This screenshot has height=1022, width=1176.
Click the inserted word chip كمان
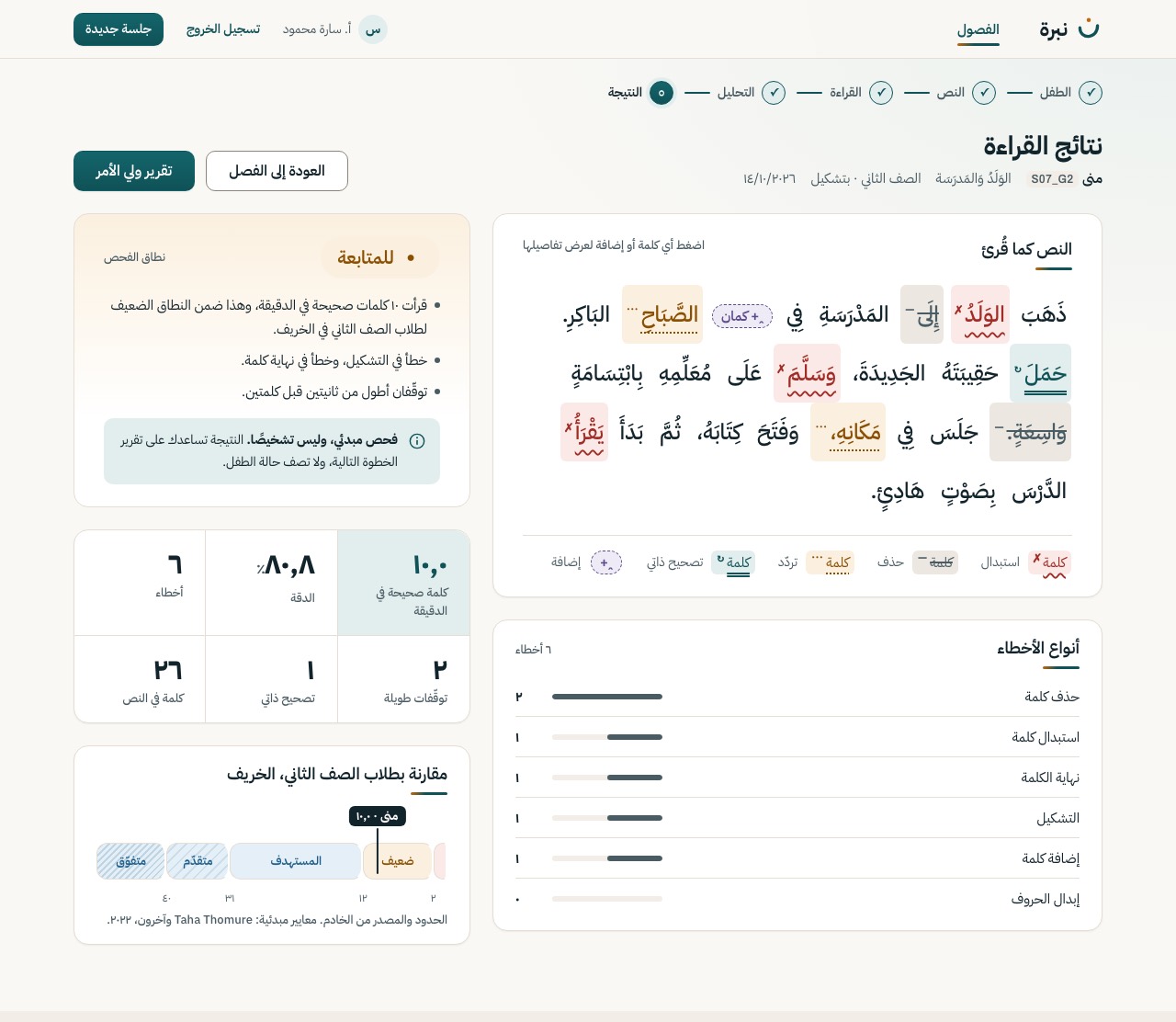pos(742,316)
